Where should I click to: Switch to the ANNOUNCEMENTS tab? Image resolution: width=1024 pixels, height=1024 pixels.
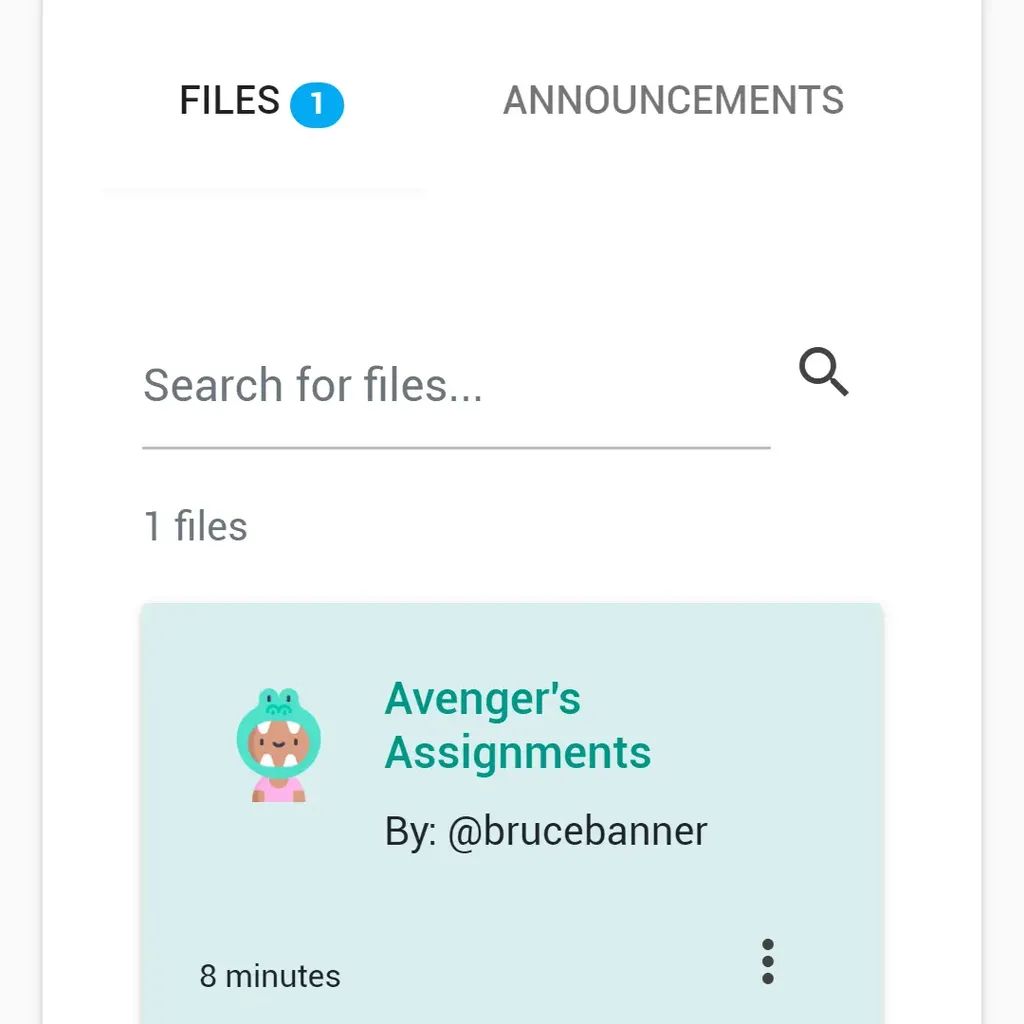[674, 100]
